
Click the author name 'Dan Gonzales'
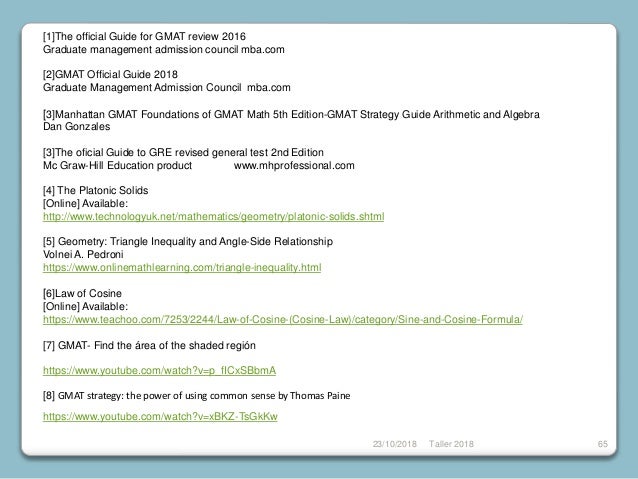point(76,127)
